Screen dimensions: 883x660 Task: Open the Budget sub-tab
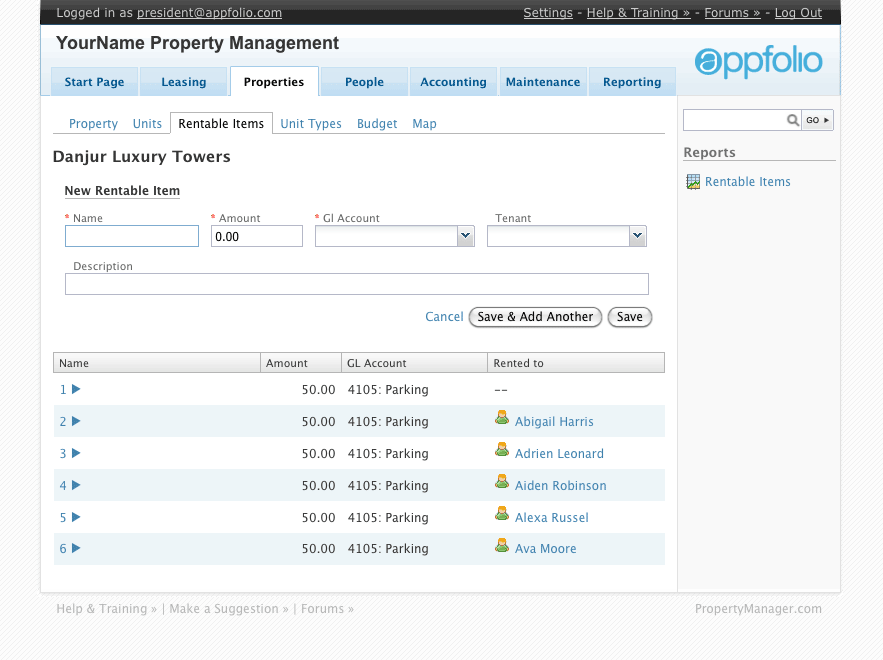[x=377, y=124]
